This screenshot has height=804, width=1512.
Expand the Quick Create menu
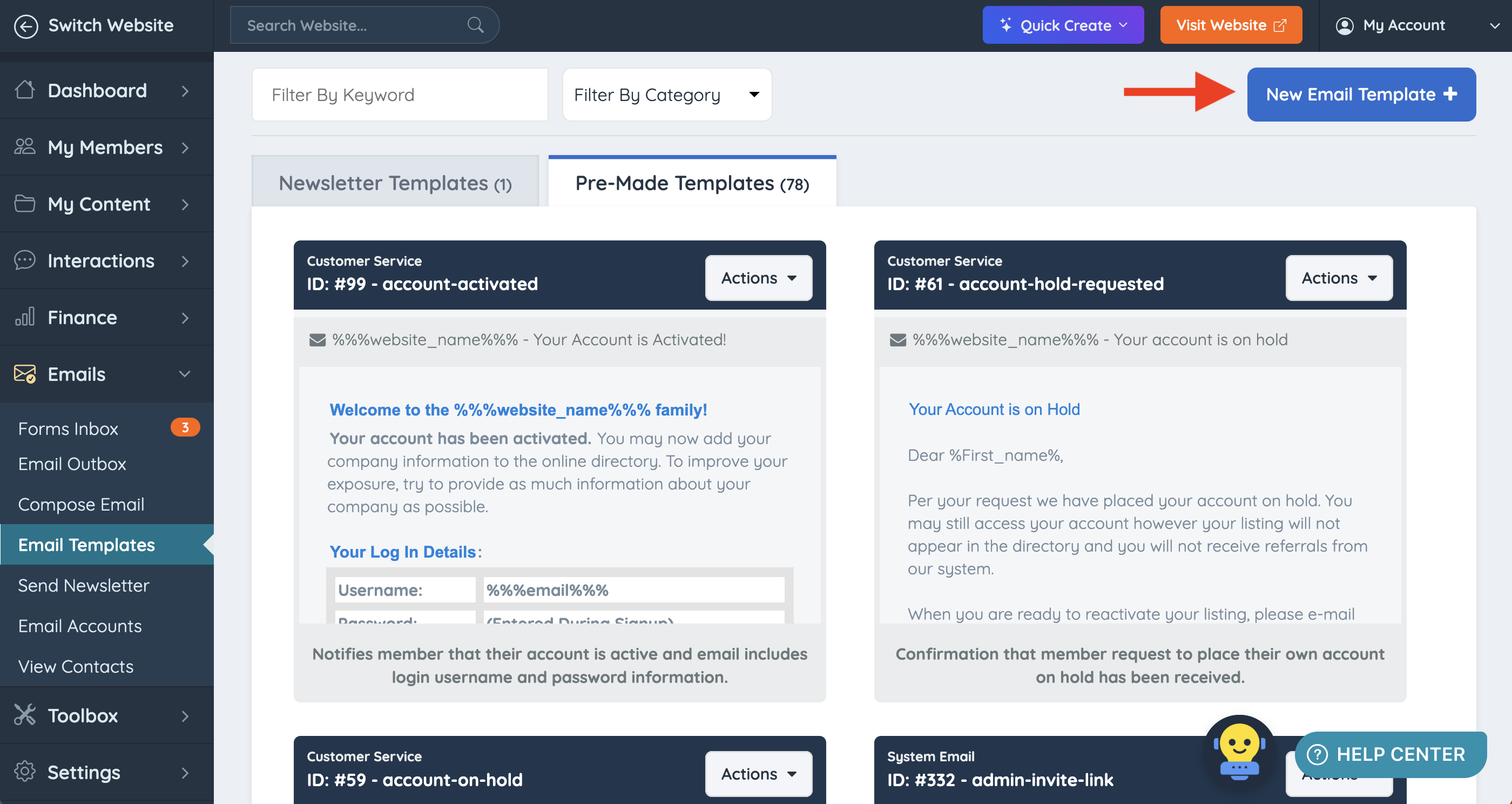(1062, 25)
